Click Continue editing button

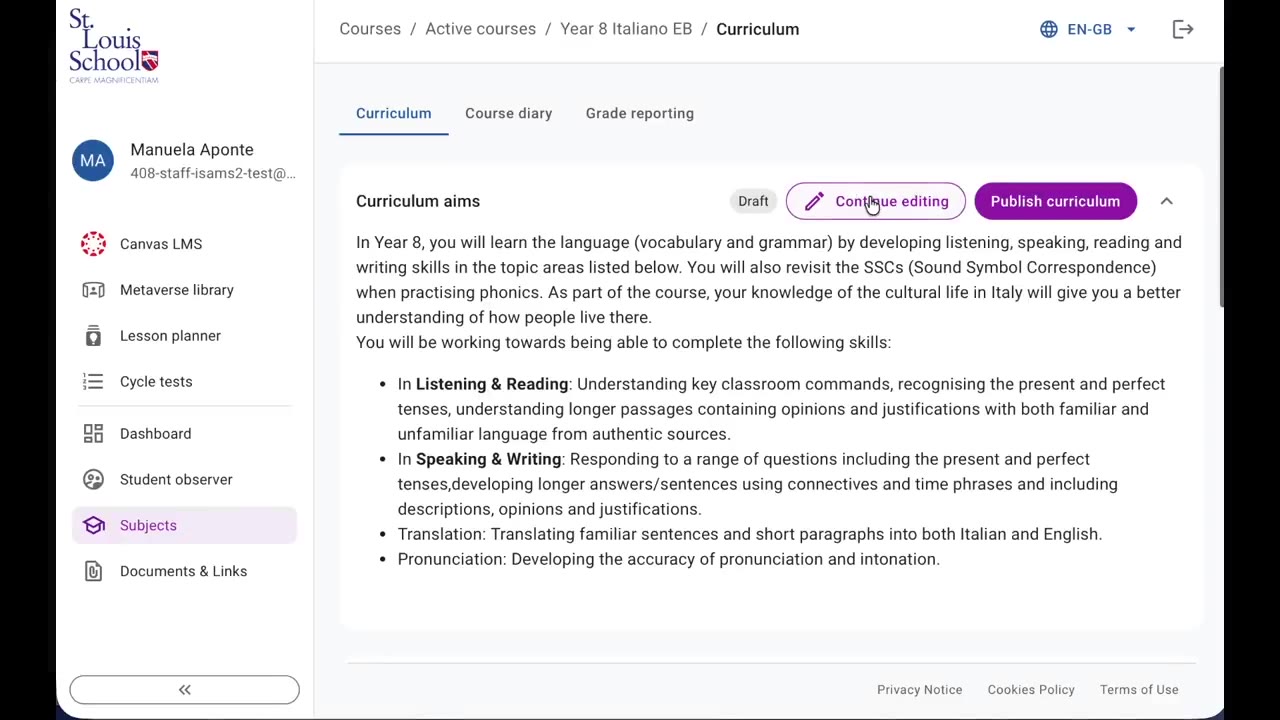click(x=875, y=201)
